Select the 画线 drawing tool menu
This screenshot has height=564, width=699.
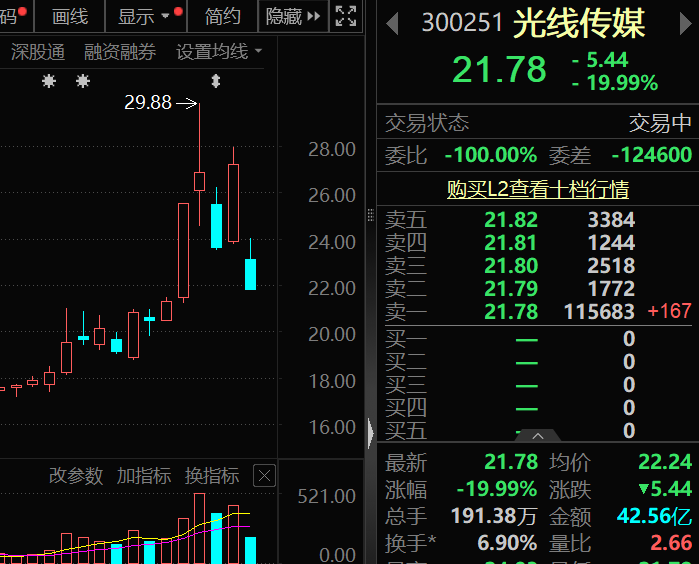(x=70, y=16)
